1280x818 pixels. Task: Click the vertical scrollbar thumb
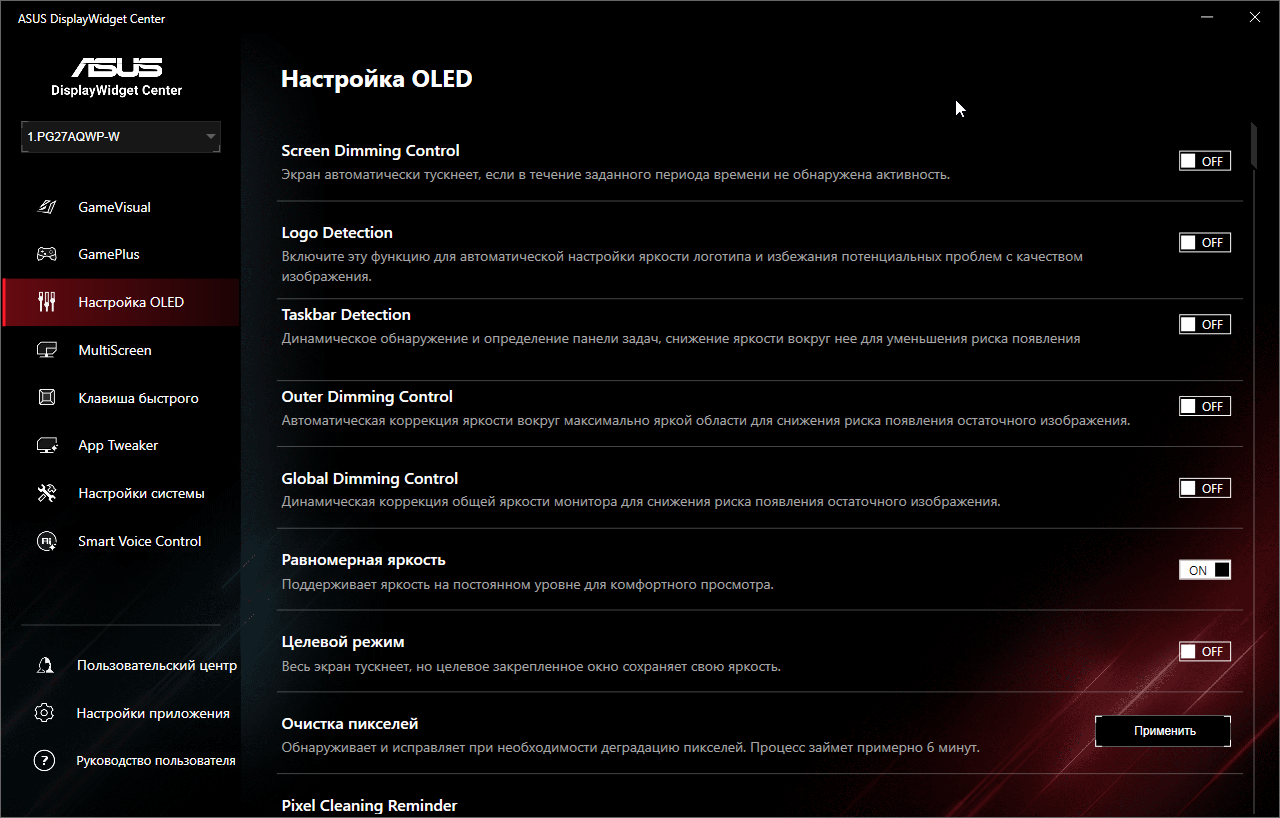(1252, 147)
